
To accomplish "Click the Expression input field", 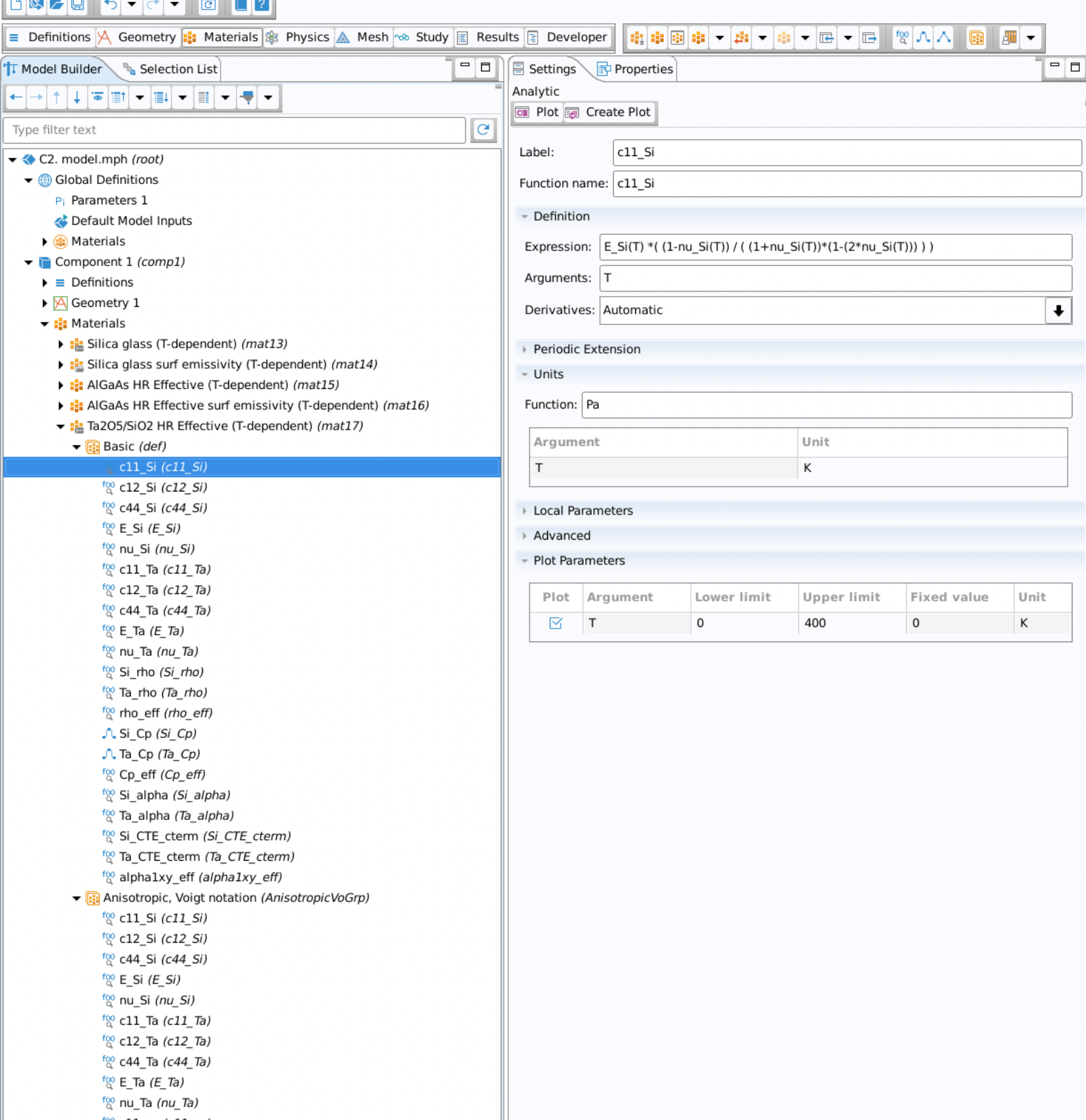I will point(835,247).
